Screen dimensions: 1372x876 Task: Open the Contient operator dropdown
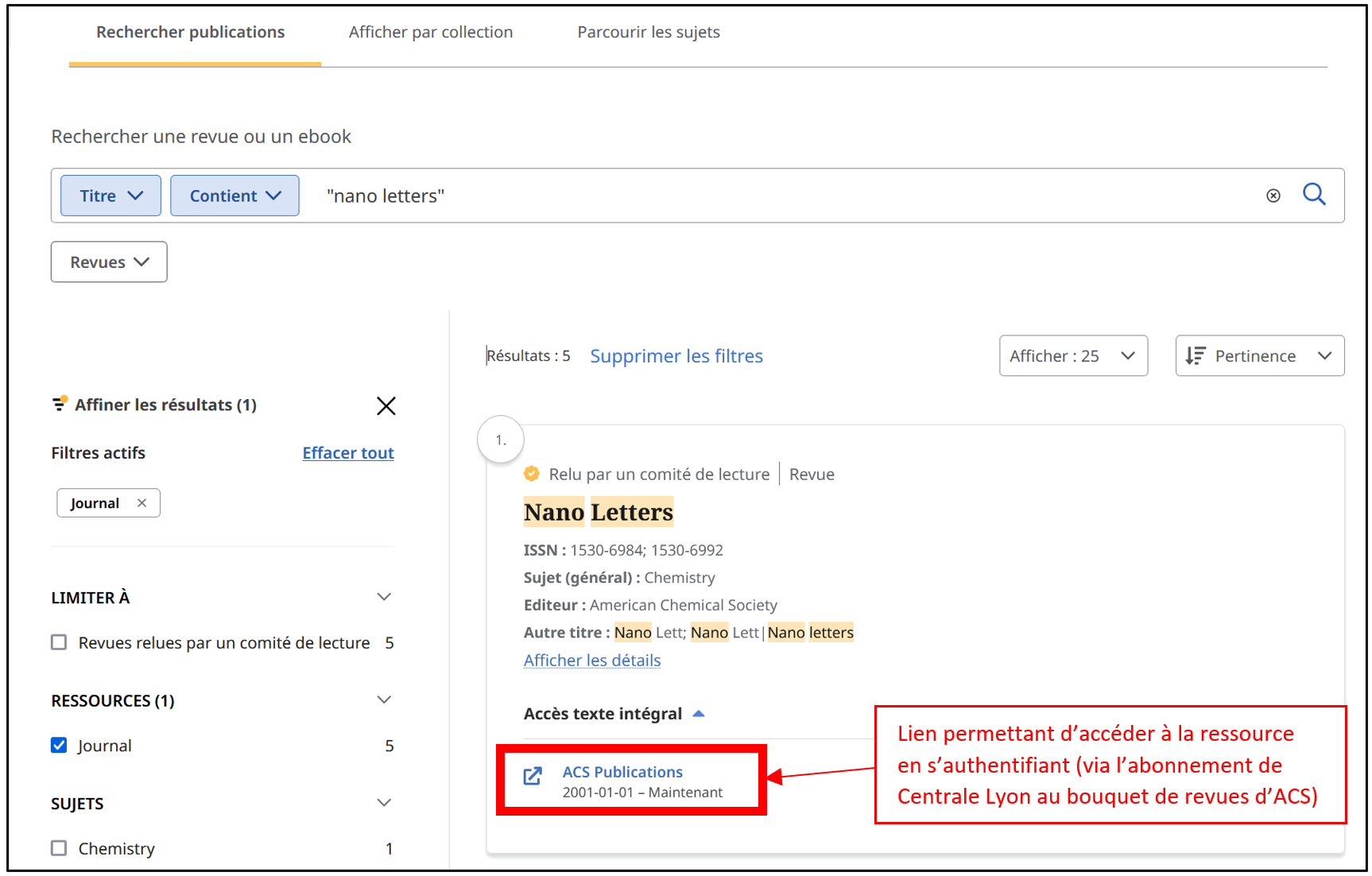pyautogui.click(x=234, y=196)
